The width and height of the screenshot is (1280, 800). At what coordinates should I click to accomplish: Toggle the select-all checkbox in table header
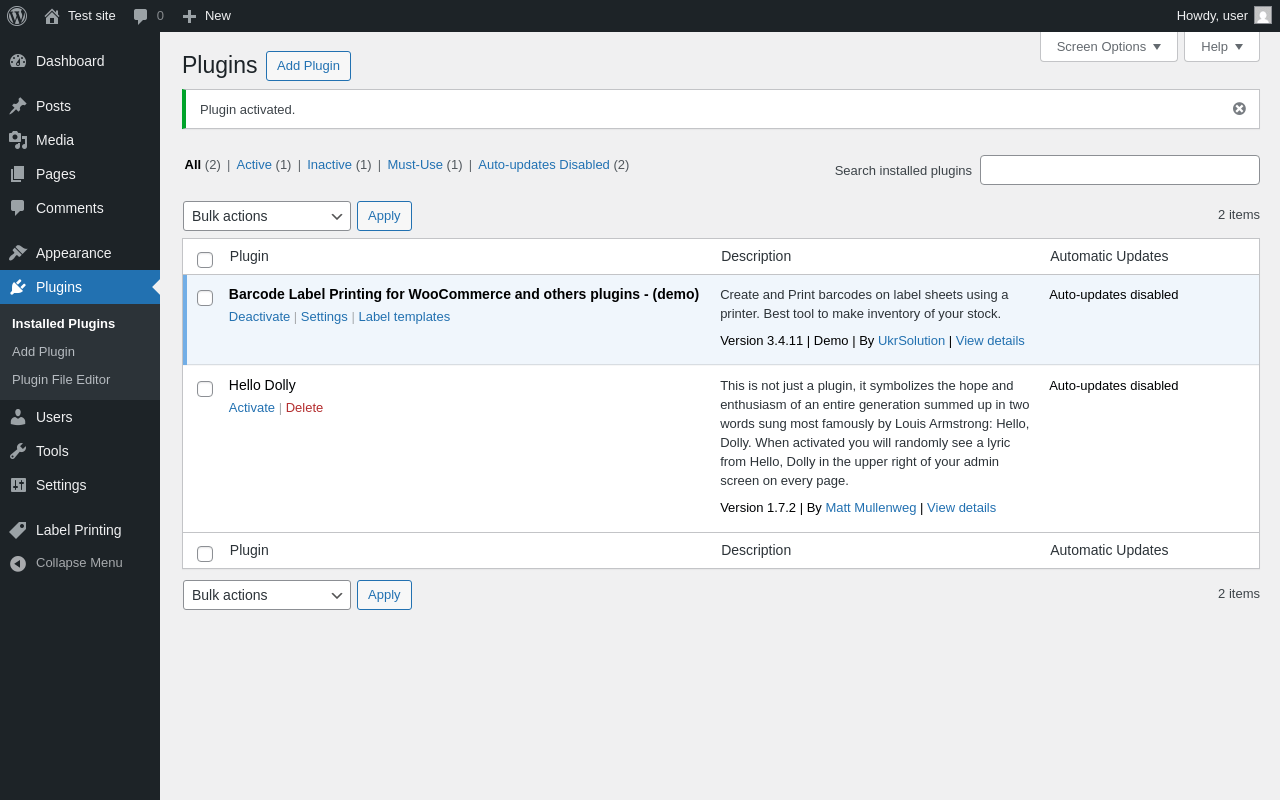[205, 260]
